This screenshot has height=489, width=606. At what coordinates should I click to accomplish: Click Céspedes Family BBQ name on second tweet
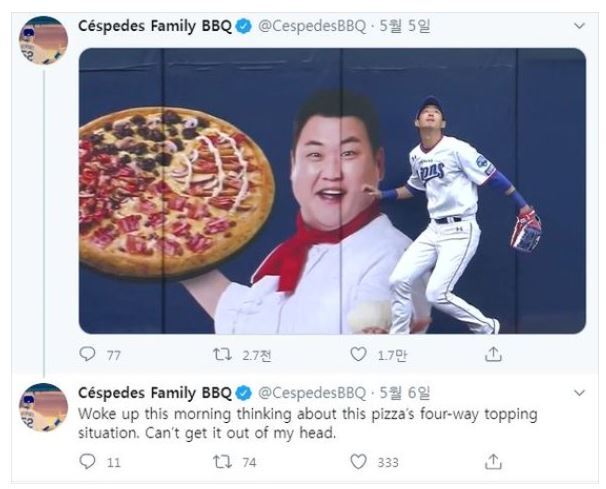155,394
